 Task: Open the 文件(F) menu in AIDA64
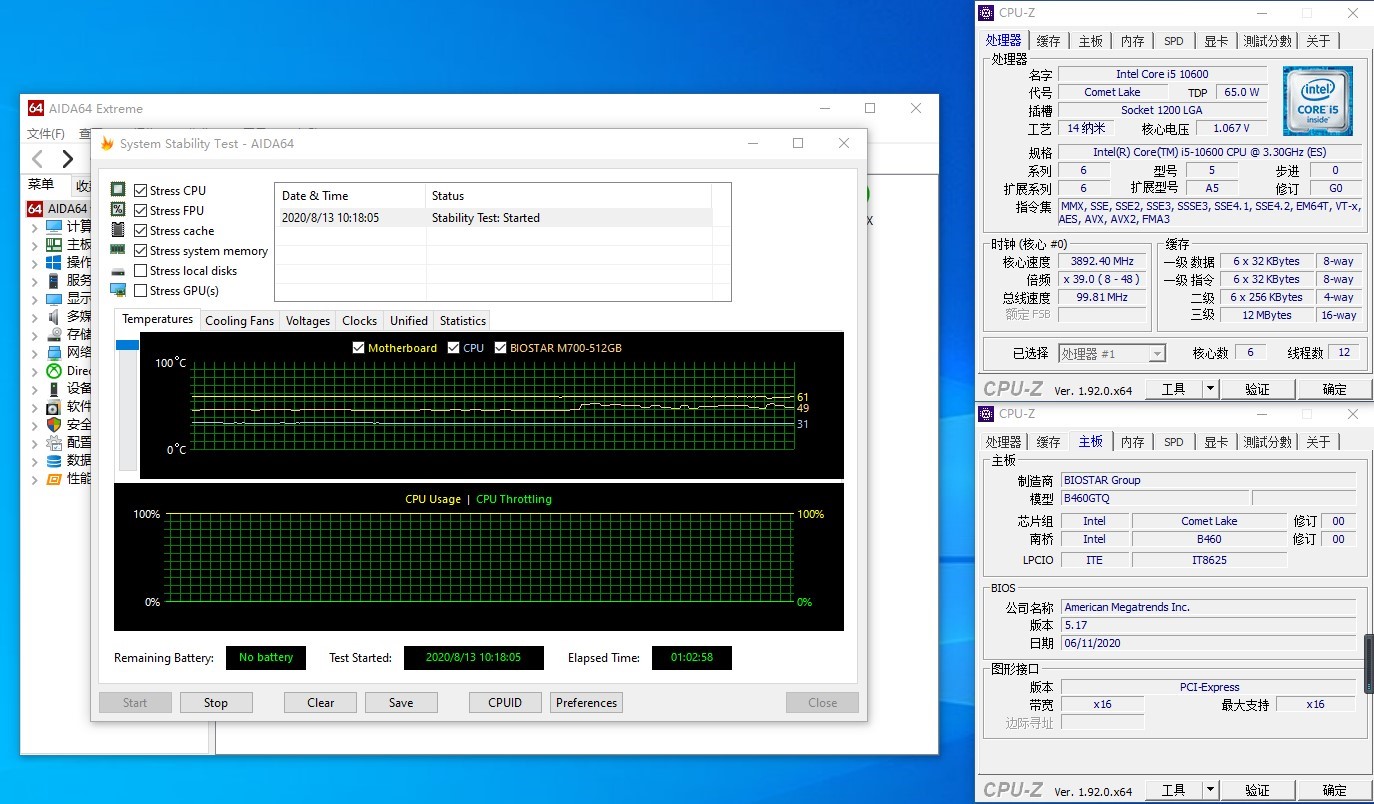tap(46, 134)
